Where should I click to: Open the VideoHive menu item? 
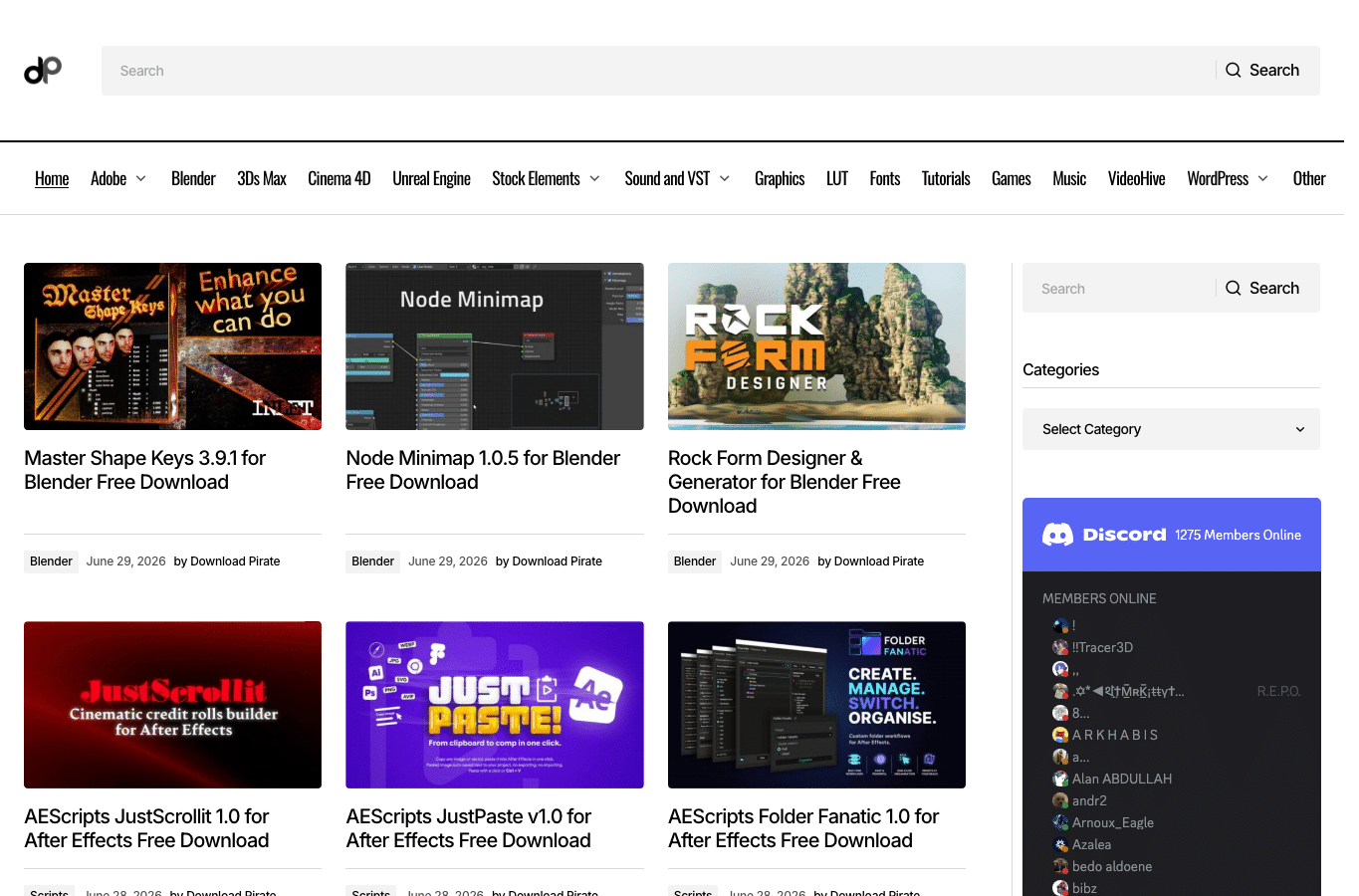click(1137, 178)
